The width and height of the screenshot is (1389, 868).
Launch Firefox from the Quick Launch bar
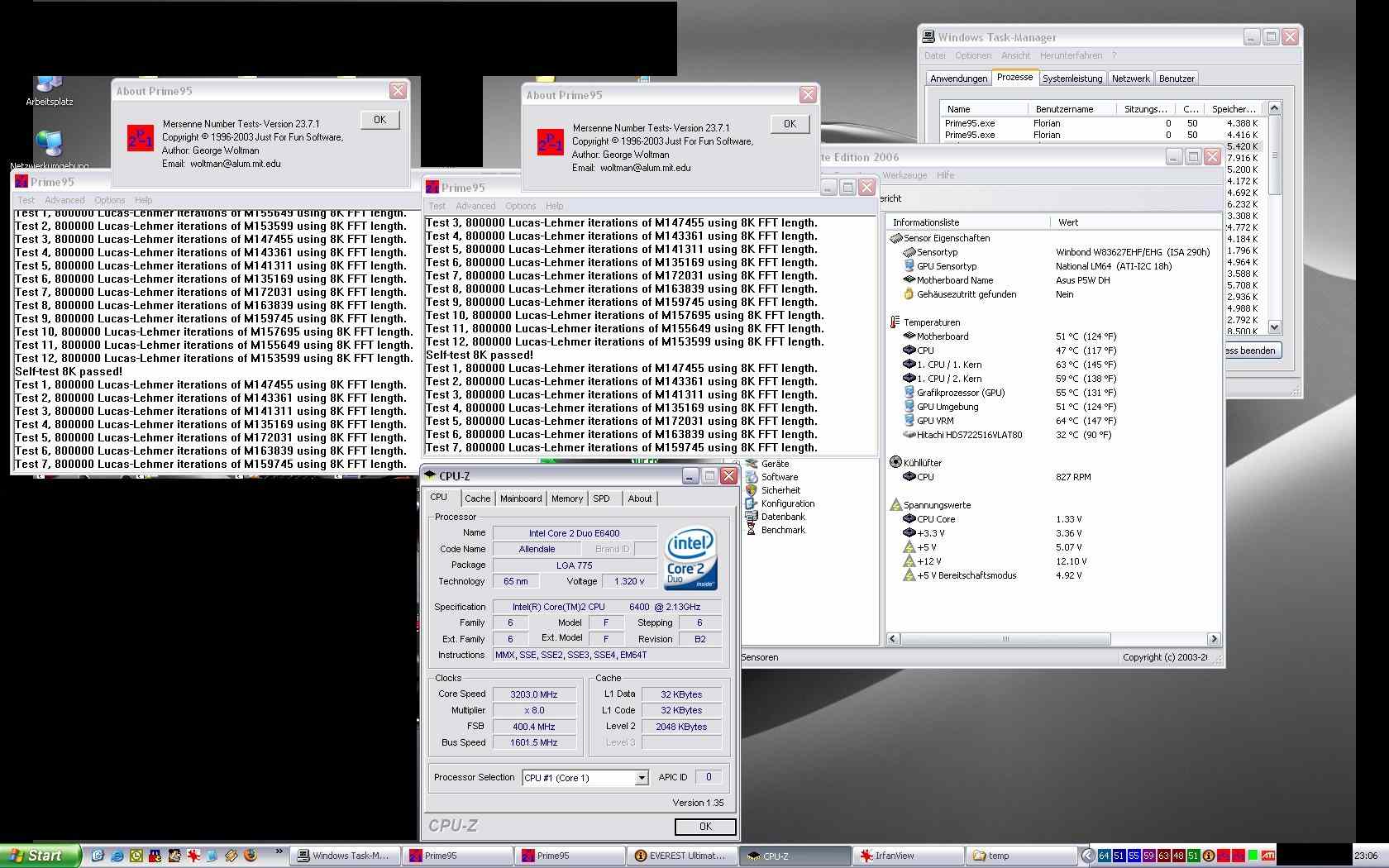tap(250, 856)
